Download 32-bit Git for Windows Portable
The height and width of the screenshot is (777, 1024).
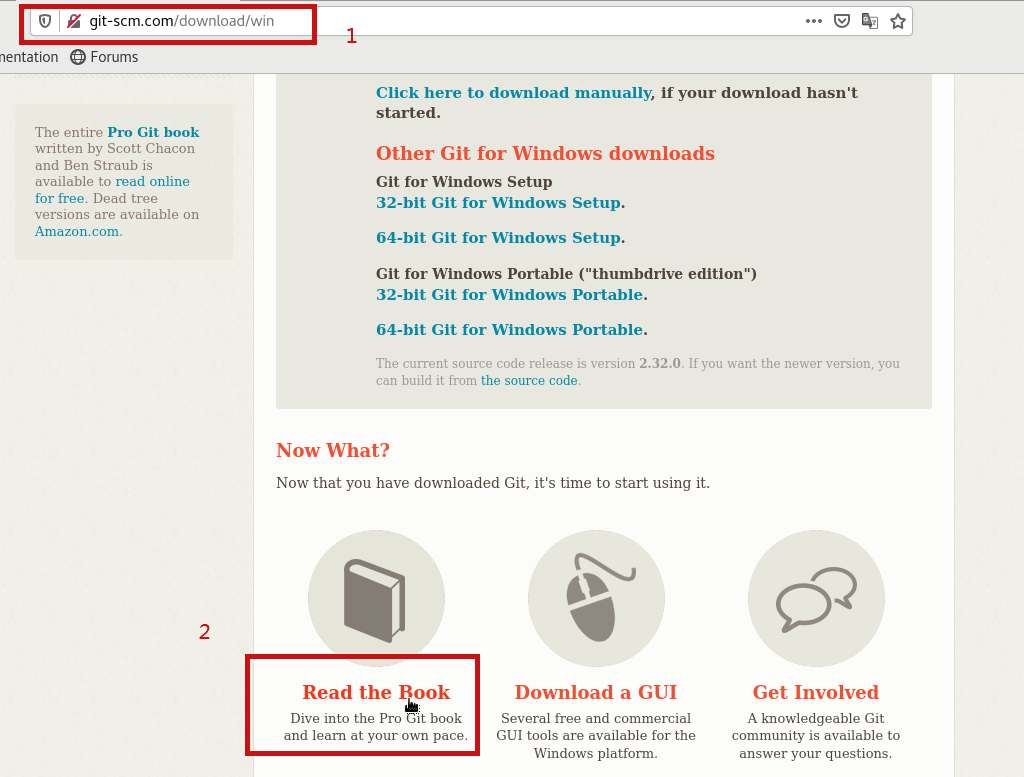(510, 295)
